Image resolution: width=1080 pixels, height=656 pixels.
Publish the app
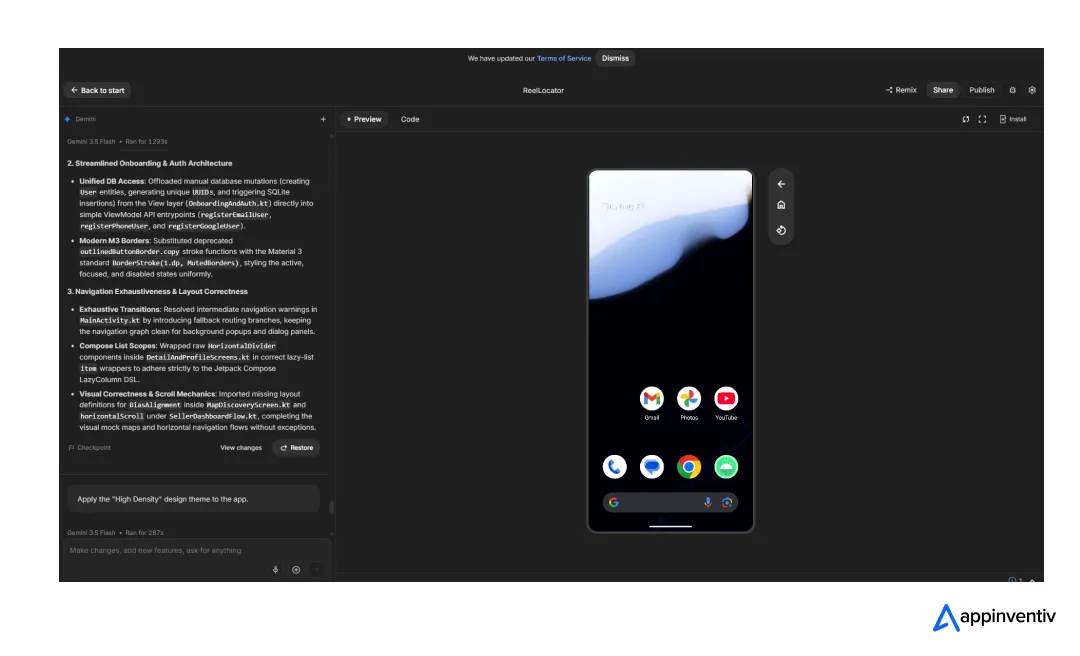pyautogui.click(x=982, y=90)
